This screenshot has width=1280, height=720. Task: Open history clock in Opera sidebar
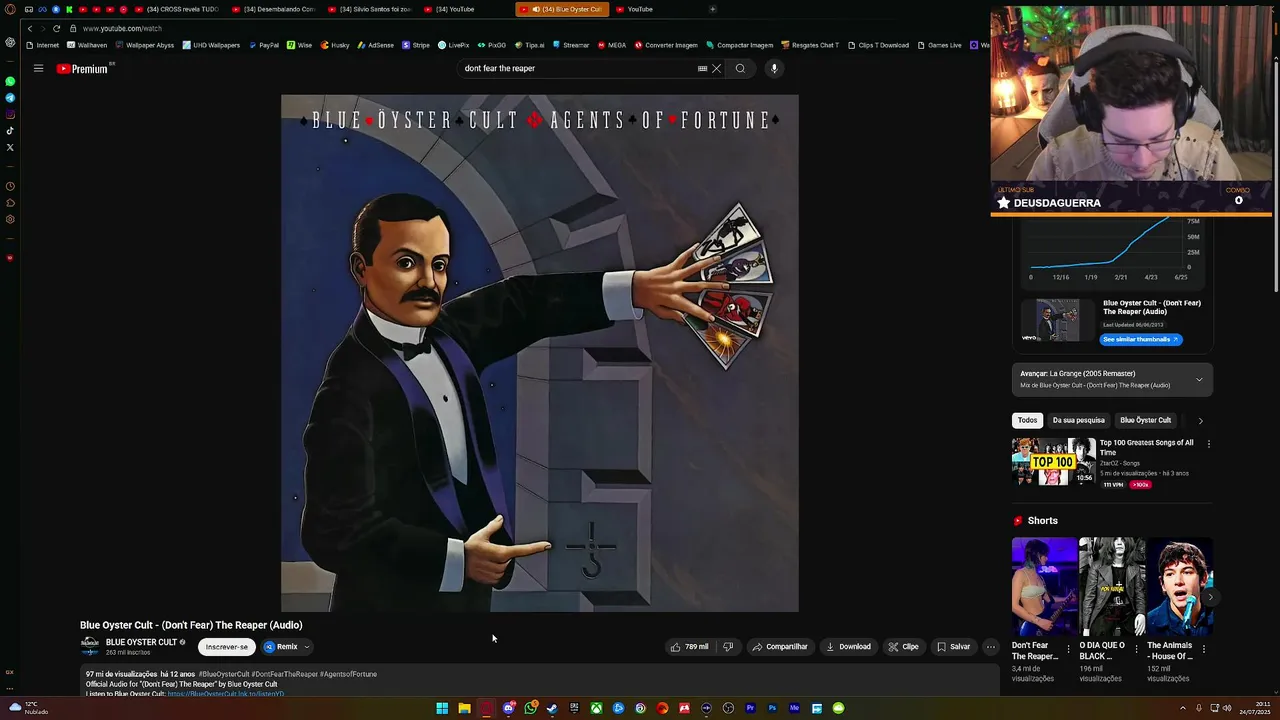[x=10, y=186]
